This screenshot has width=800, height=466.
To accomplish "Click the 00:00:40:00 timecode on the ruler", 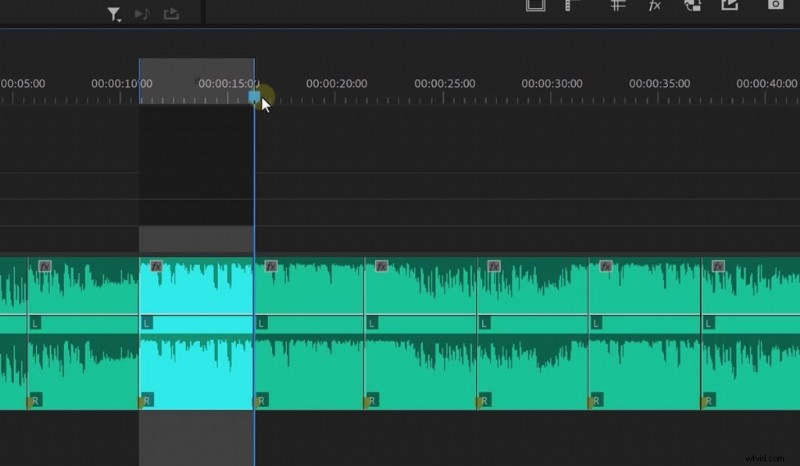I will pyautogui.click(x=766, y=84).
